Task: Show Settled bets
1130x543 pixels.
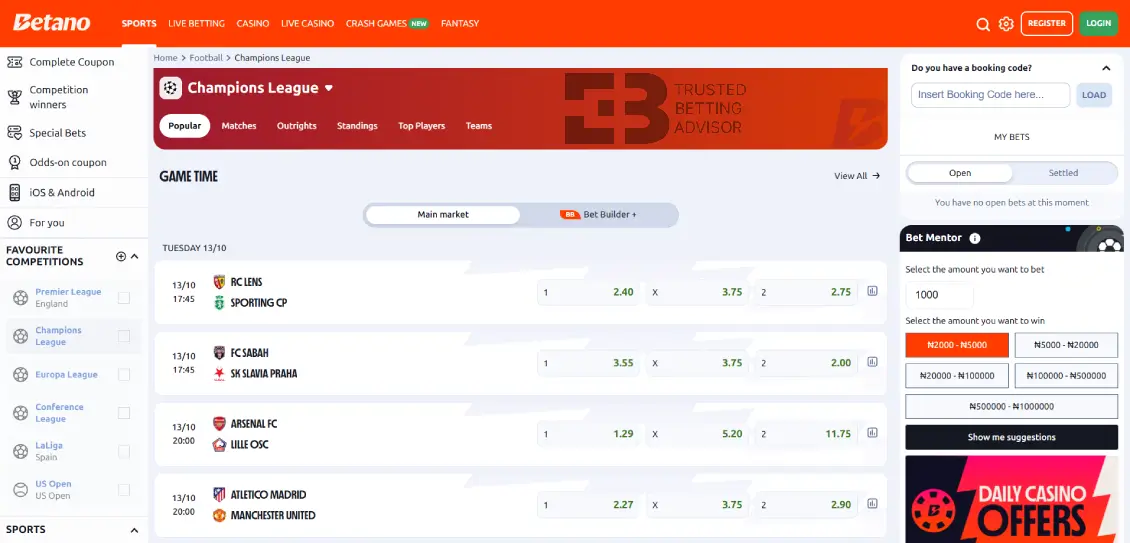Action: coord(1063,173)
